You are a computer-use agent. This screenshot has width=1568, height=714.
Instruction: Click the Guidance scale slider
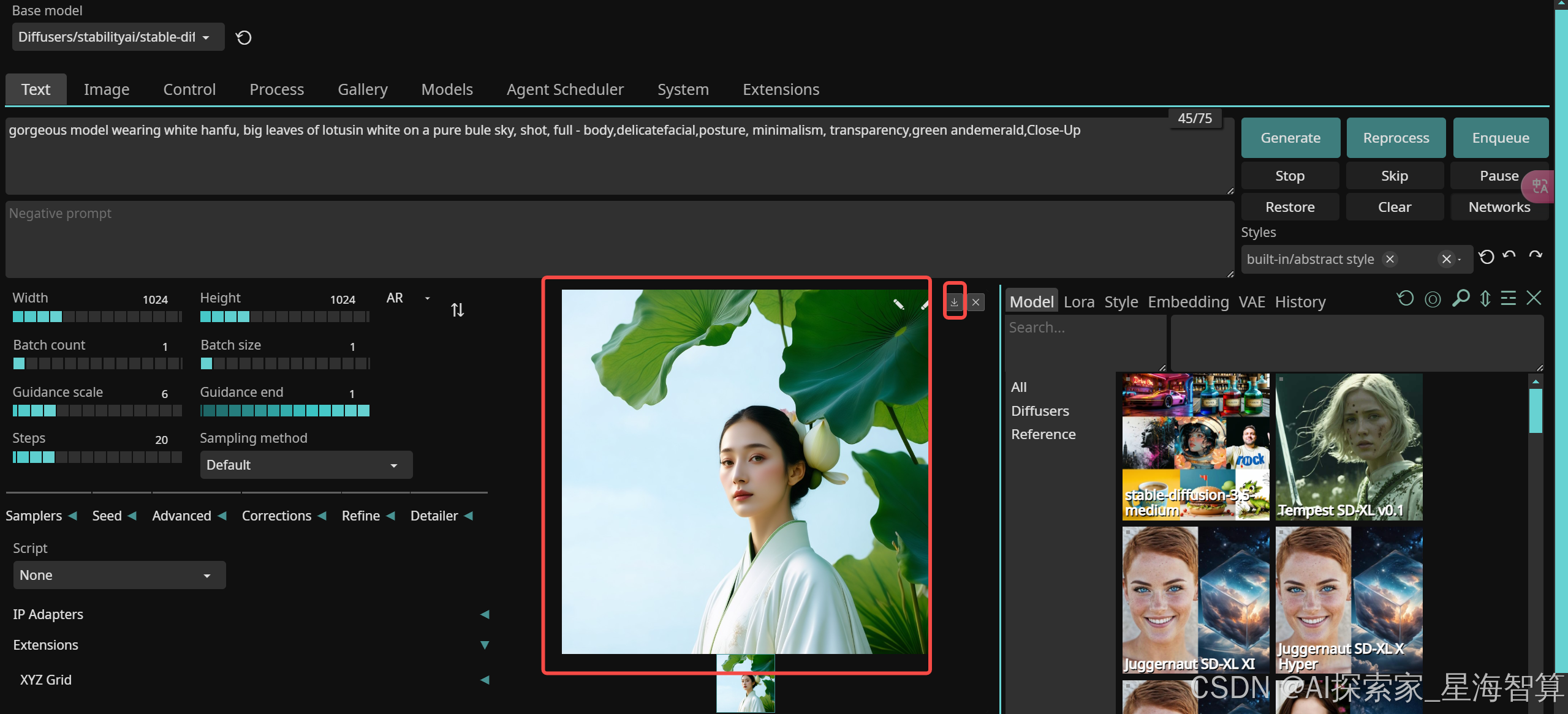pyautogui.click(x=97, y=411)
